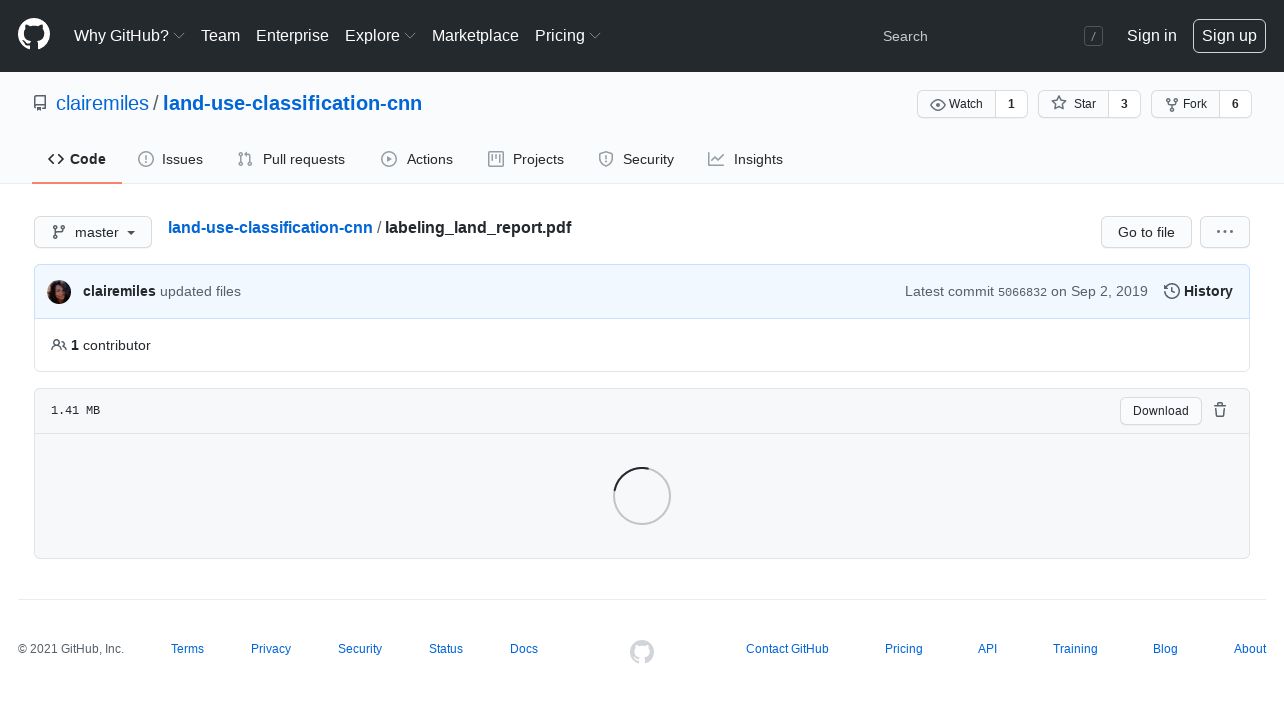1284x714 pixels.
Task: Open the Pricing footer link
Action: pos(904,649)
